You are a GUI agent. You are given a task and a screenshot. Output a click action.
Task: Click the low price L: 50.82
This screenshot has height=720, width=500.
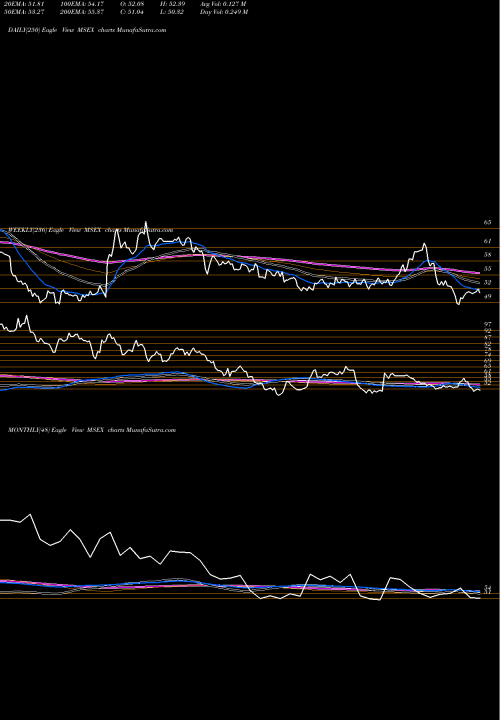(172, 11)
